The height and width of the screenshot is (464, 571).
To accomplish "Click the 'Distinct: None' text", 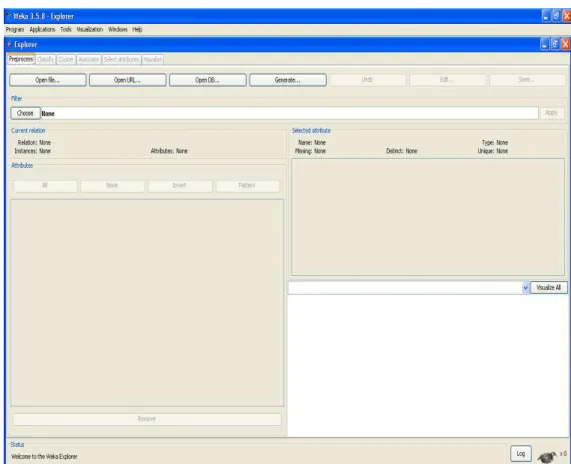I will tap(402, 151).
